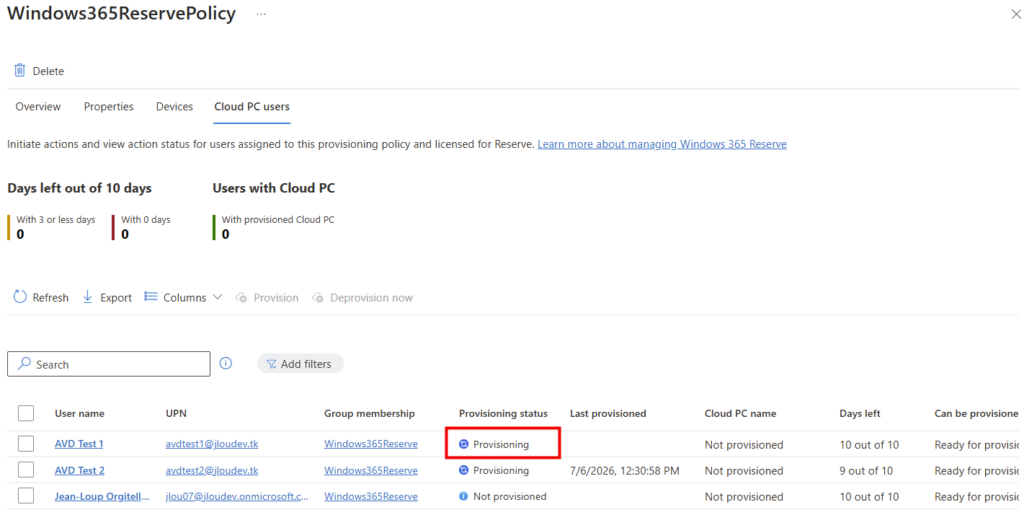
Task: Expand the Columns dropdown chevron
Action: click(217, 297)
